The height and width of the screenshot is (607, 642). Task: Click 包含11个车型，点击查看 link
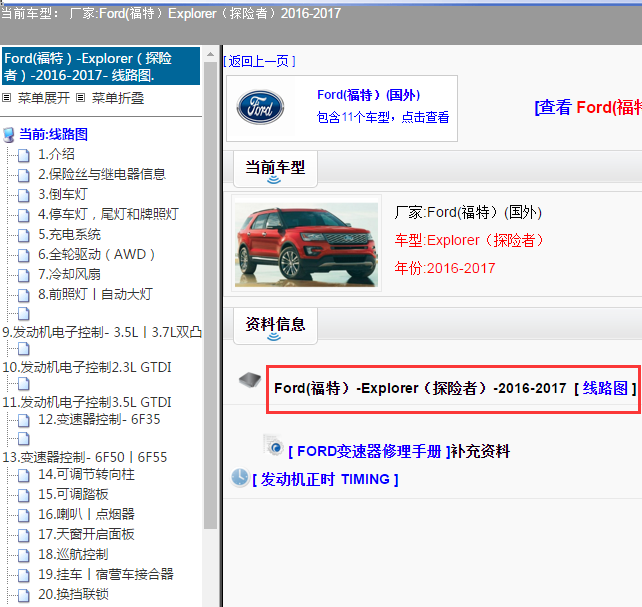[383, 117]
